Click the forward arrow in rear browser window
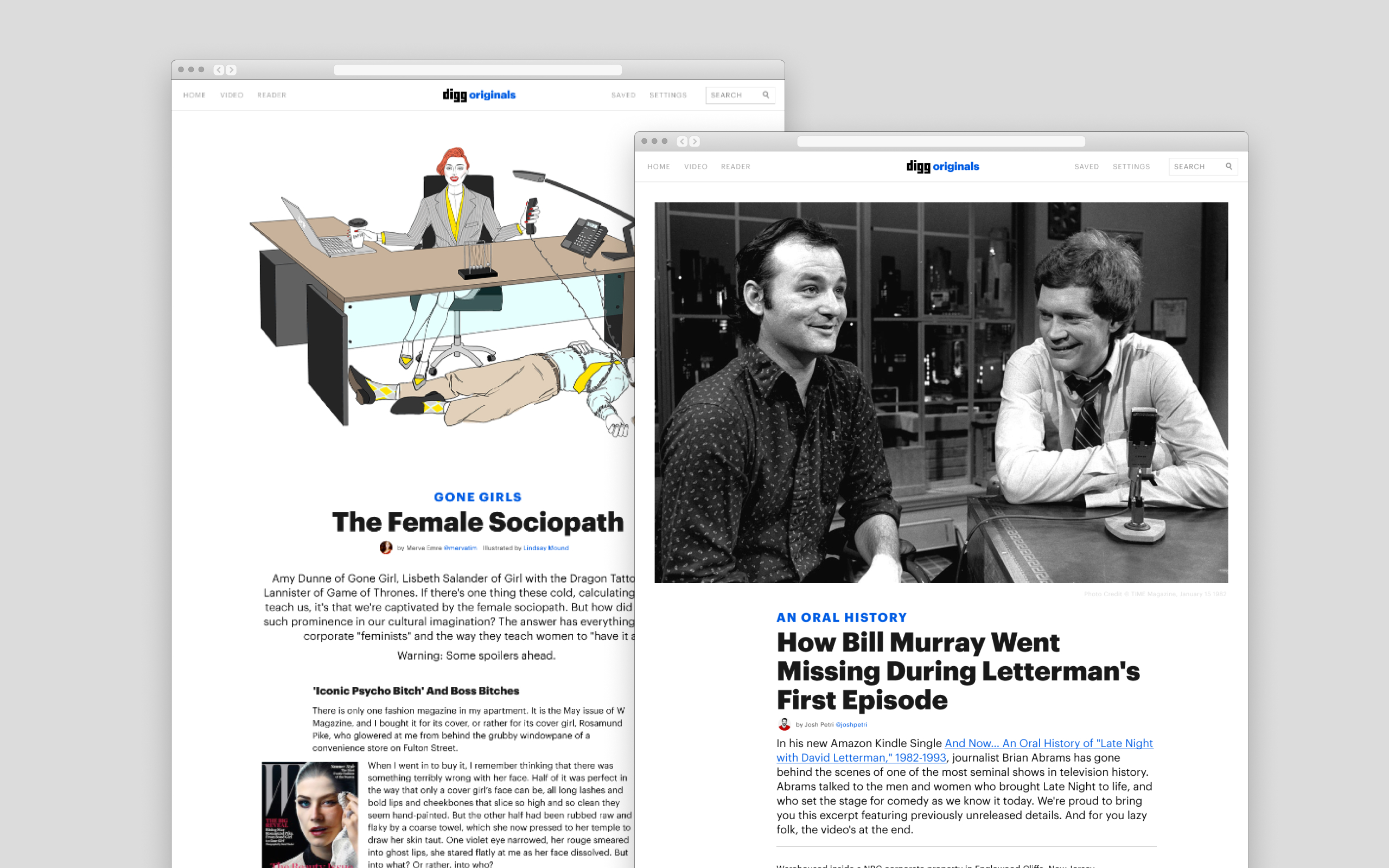The width and height of the screenshot is (1389, 868). pos(231,69)
